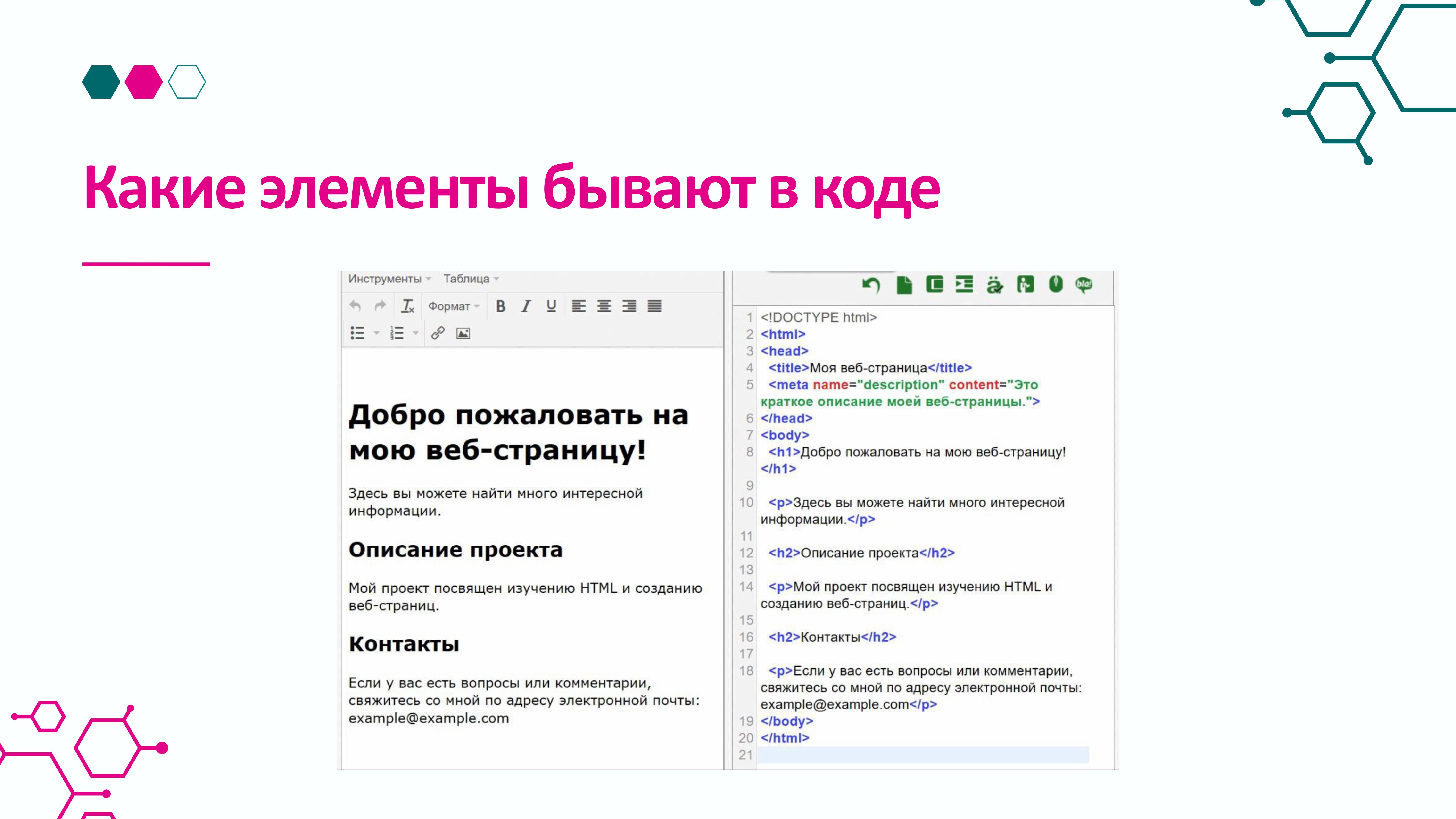Insert a hyperlink with the chain icon

[x=438, y=333]
